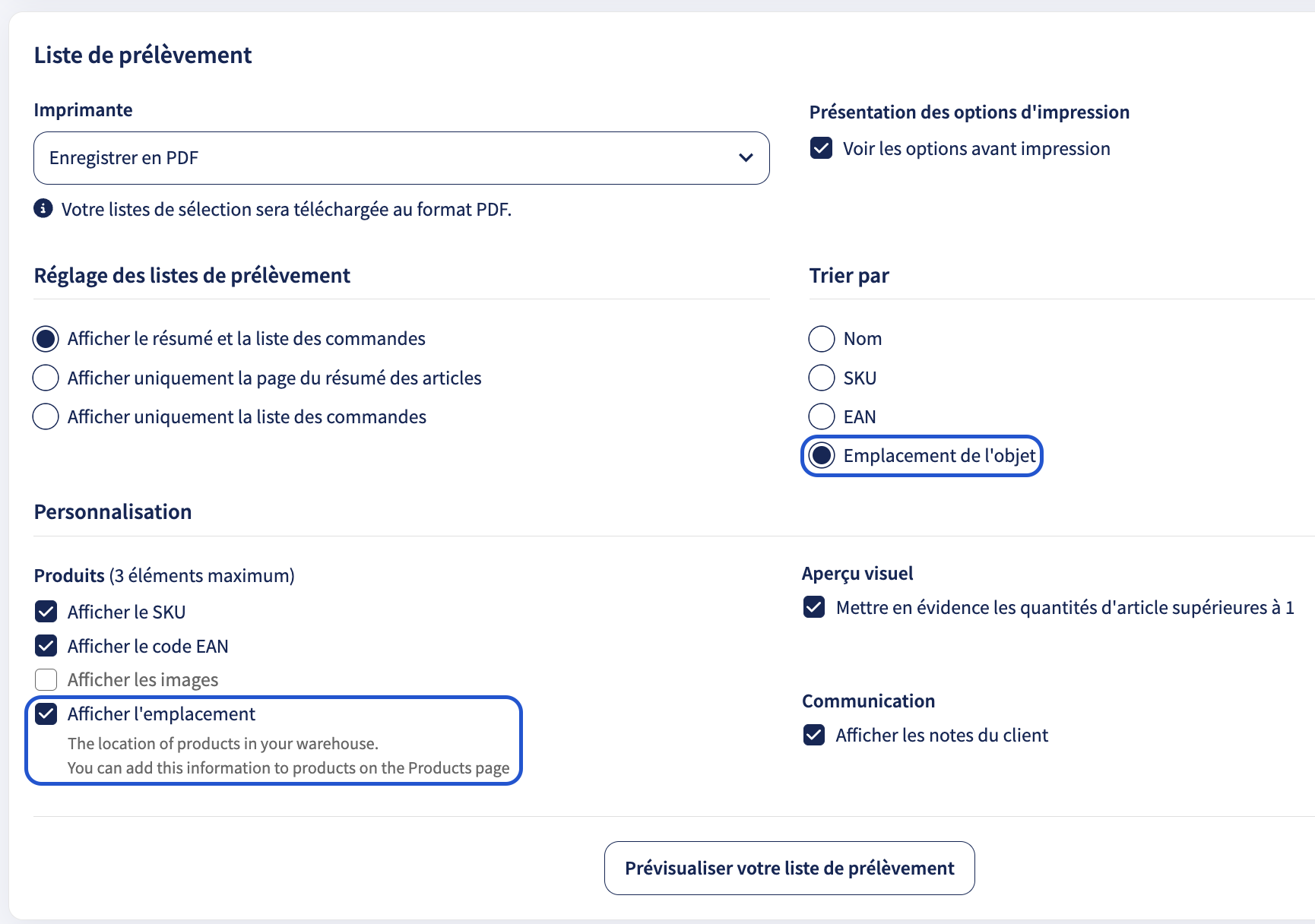
Task: Enable the Afficher les images checkbox
Action: tap(46, 679)
